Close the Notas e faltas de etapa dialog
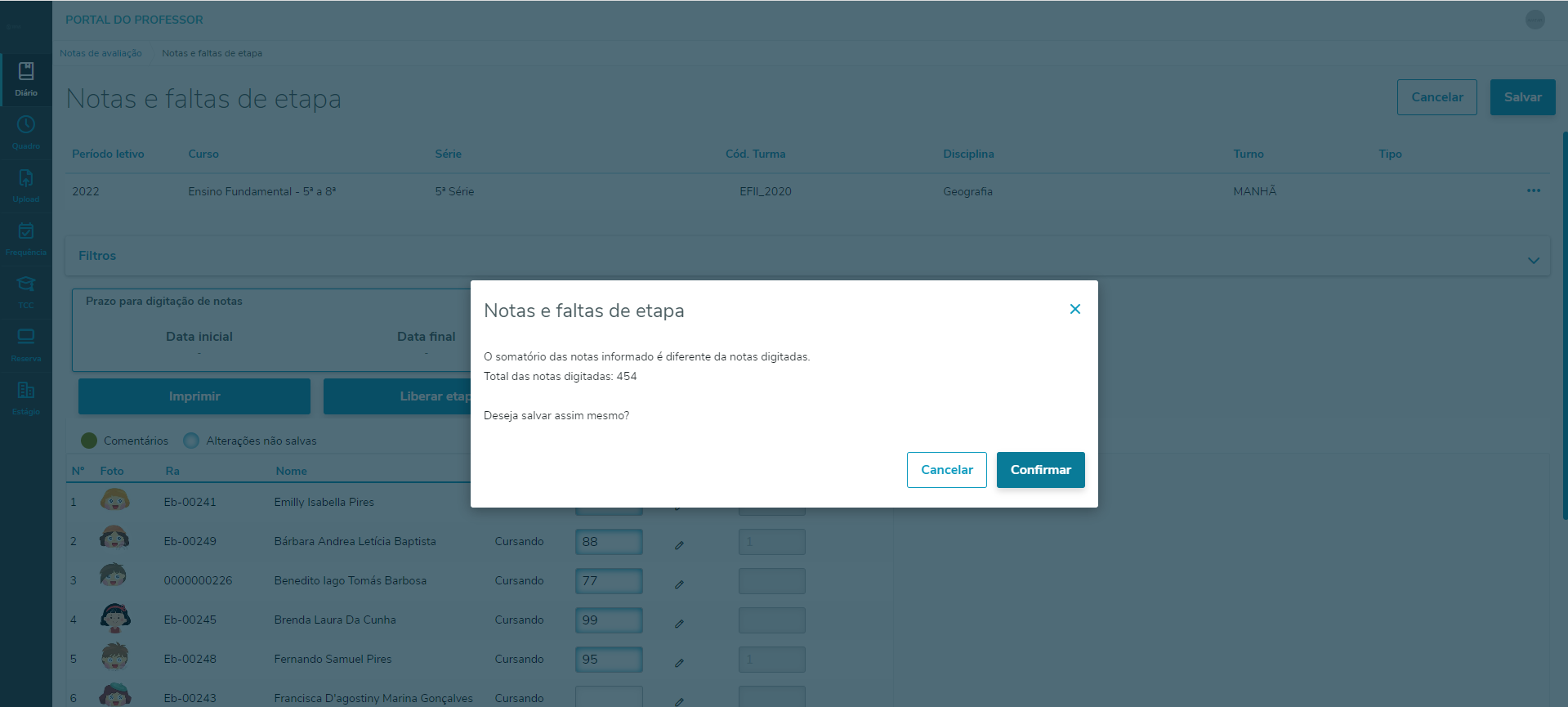Image resolution: width=1568 pixels, height=707 pixels. [x=1075, y=309]
